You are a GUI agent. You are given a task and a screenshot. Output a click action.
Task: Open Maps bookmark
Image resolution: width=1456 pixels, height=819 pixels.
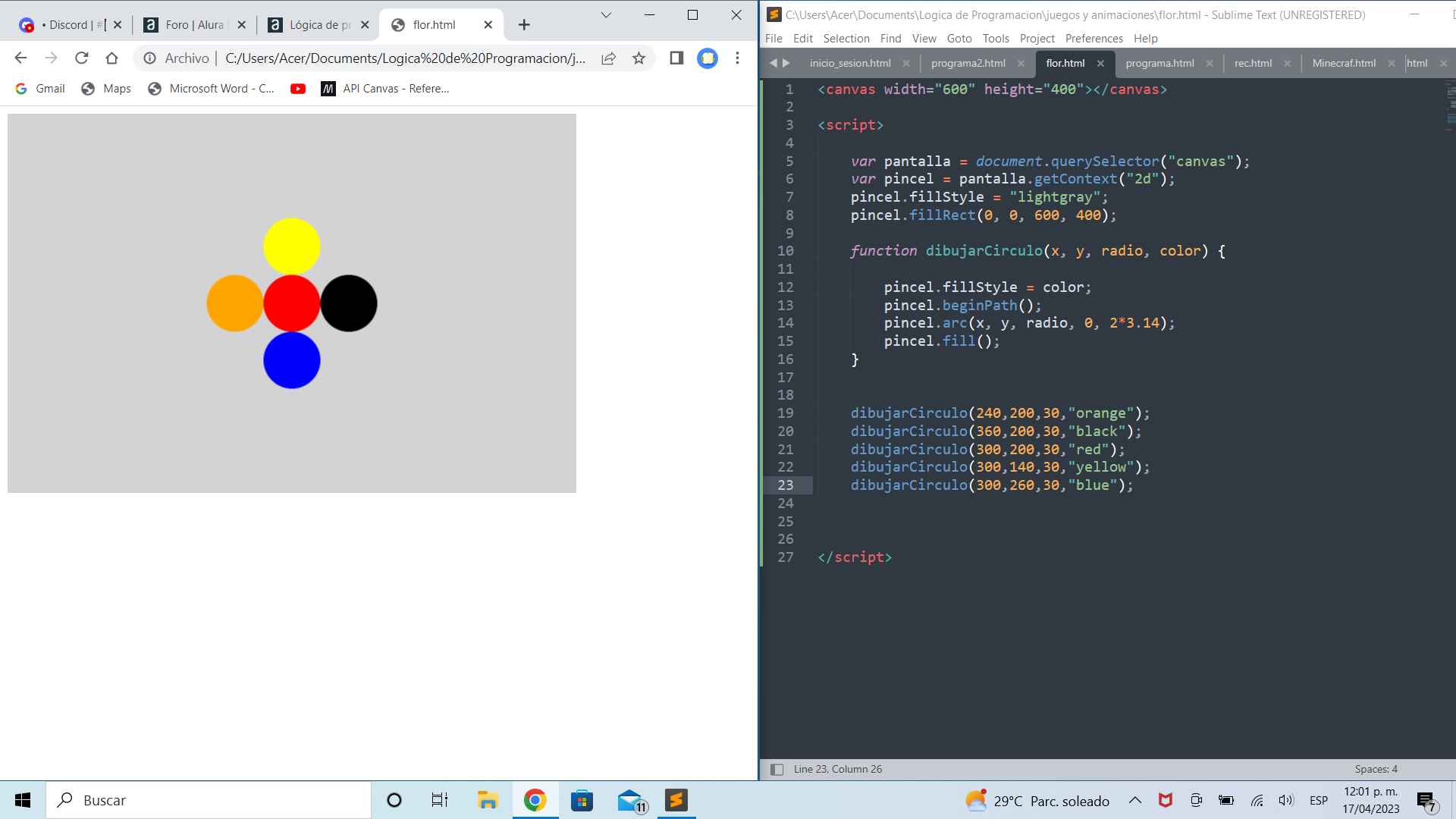(106, 89)
